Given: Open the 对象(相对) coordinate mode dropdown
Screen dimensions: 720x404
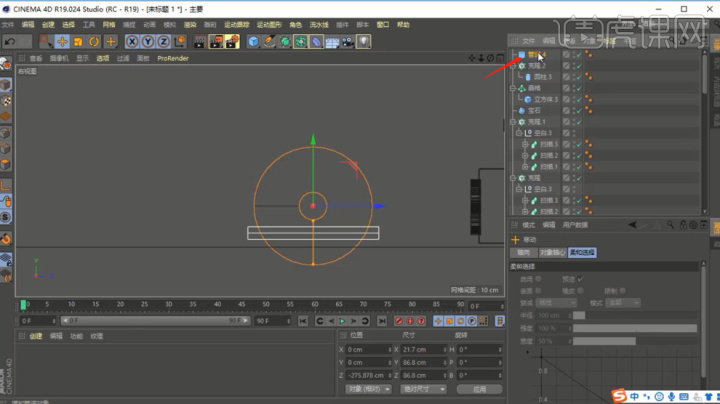Looking at the screenshot, I should [x=368, y=388].
